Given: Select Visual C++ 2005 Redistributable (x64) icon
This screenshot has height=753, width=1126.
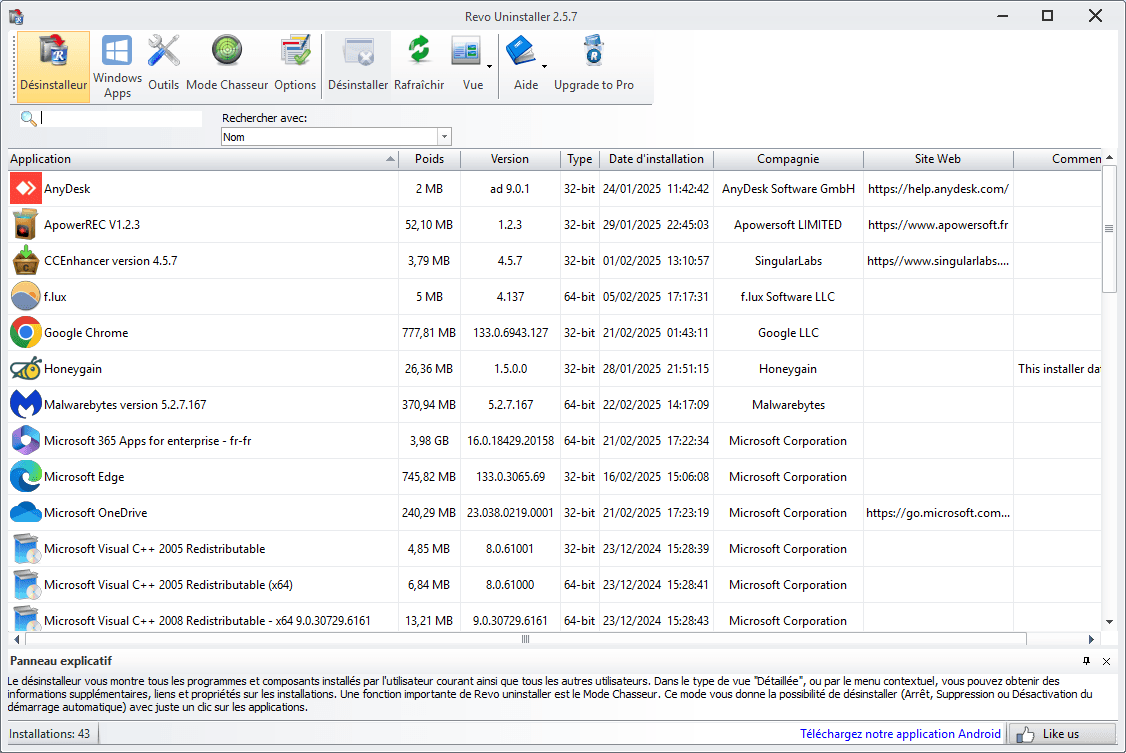Looking at the screenshot, I should coord(26,584).
